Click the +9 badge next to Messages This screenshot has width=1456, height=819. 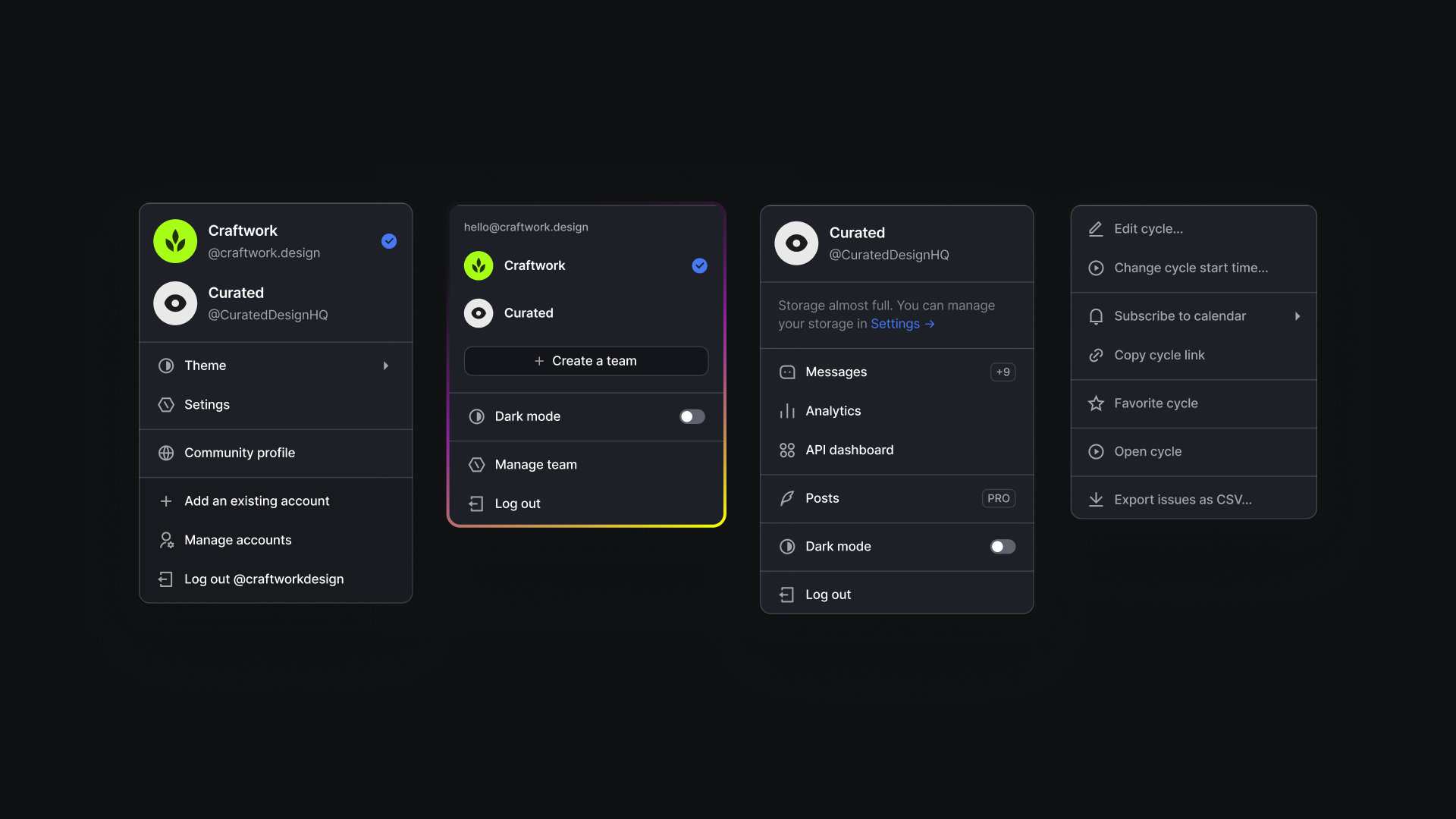(1003, 372)
